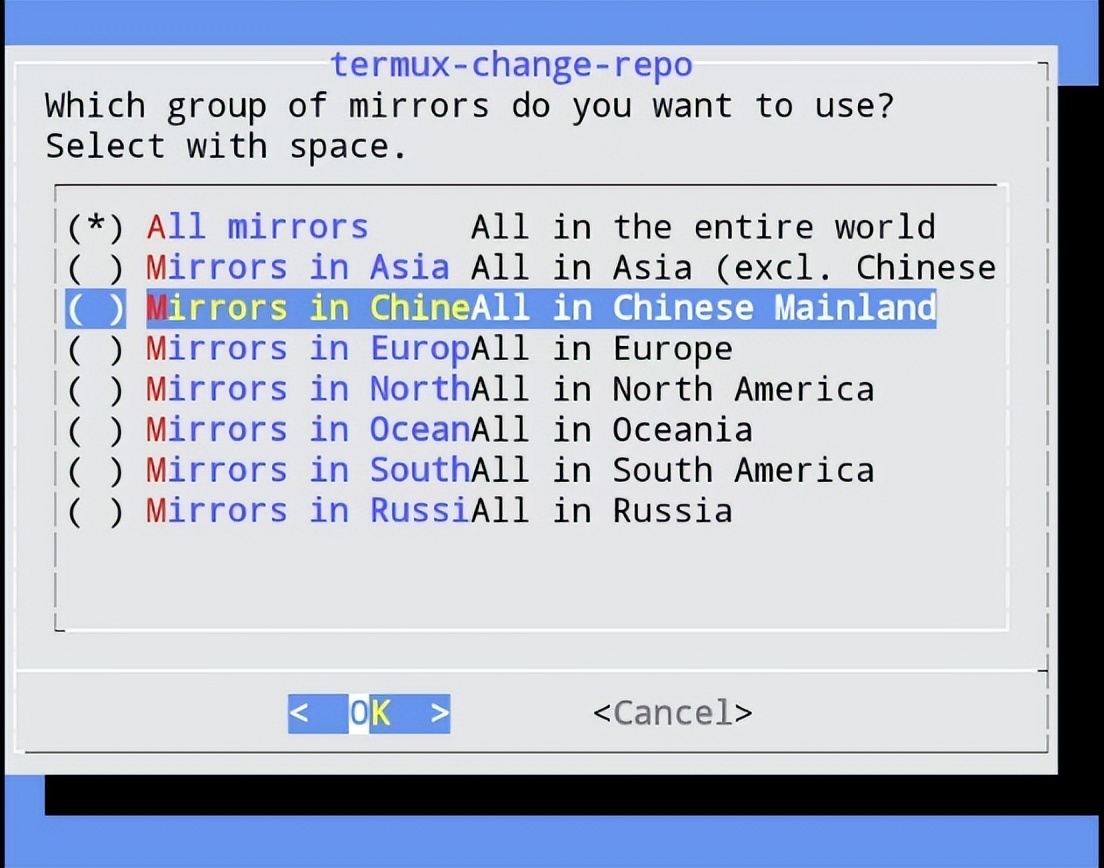This screenshot has height=868, width=1104.
Task: Click the 'Mirrors in Asia' label
Action: 298,268
